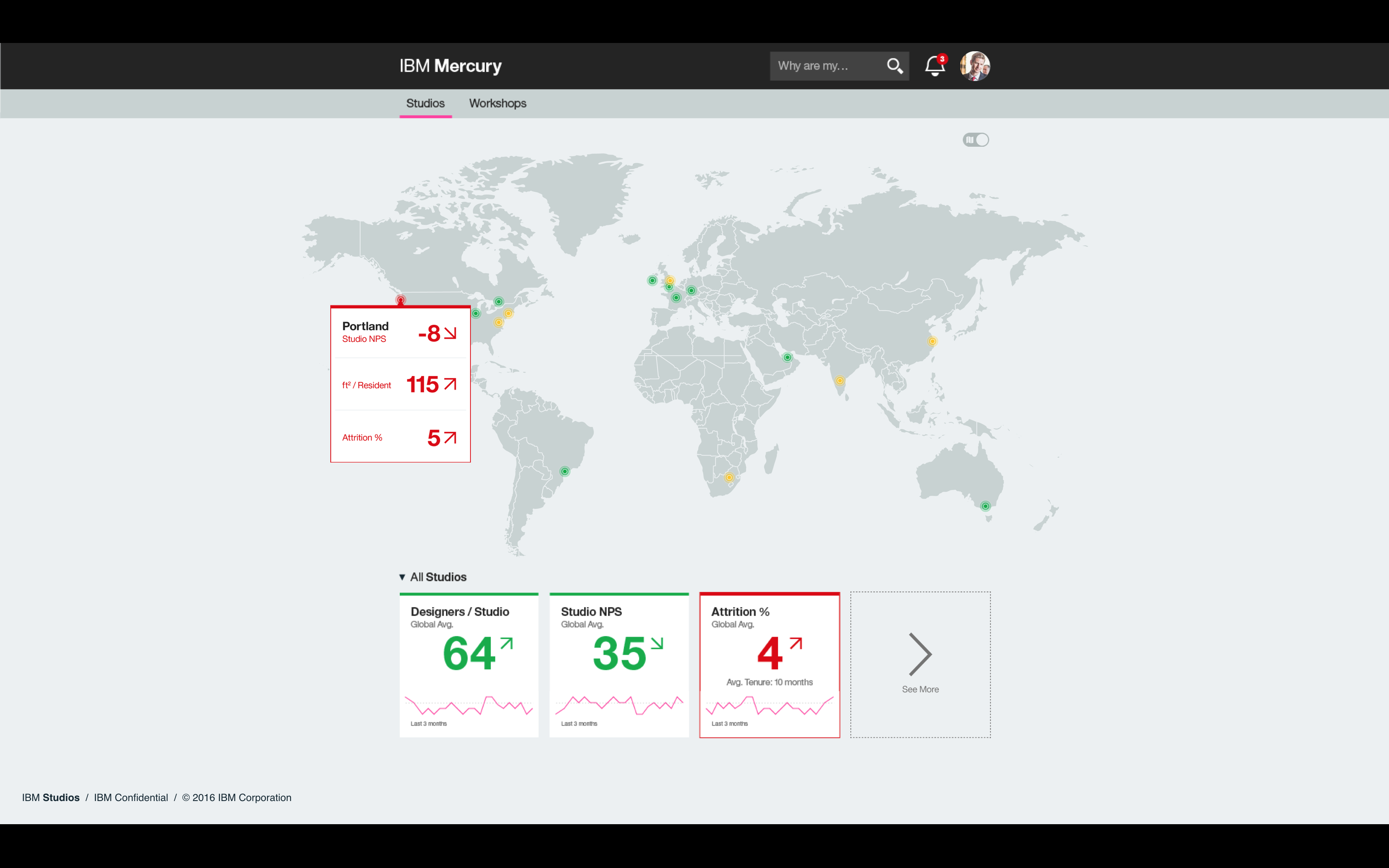Image resolution: width=1389 pixels, height=868 pixels.
Task: Select the green Germany map marker
Action: 691,291
